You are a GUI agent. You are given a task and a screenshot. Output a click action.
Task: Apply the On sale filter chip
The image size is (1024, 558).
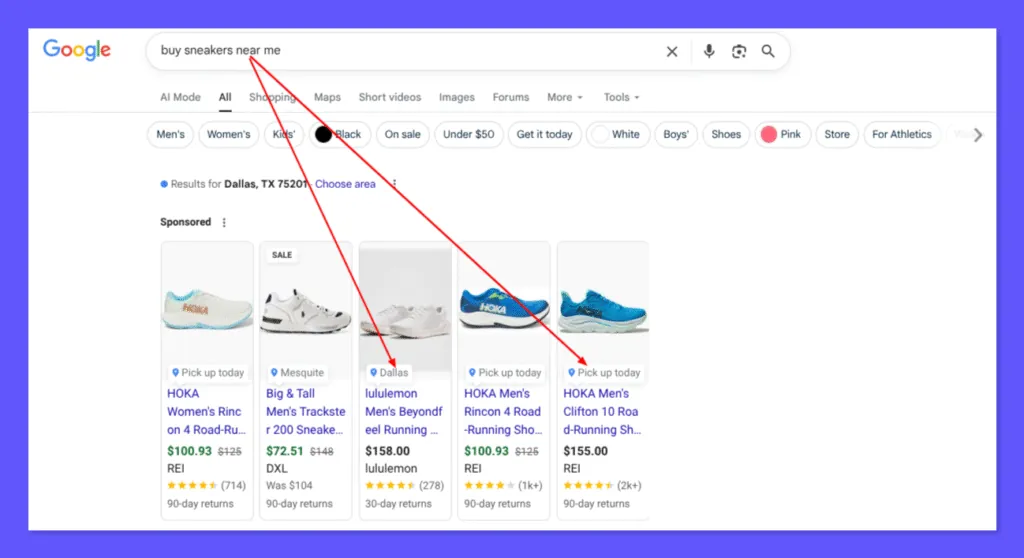click(x=402, y=134)
